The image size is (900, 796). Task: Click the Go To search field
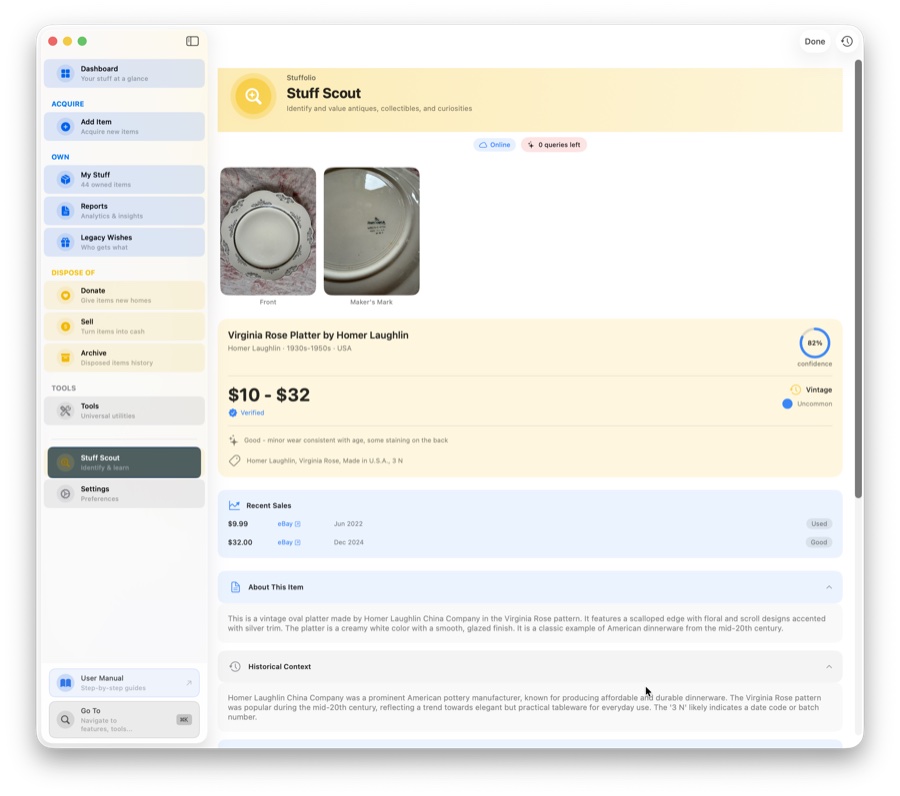[x=124, y=719]
